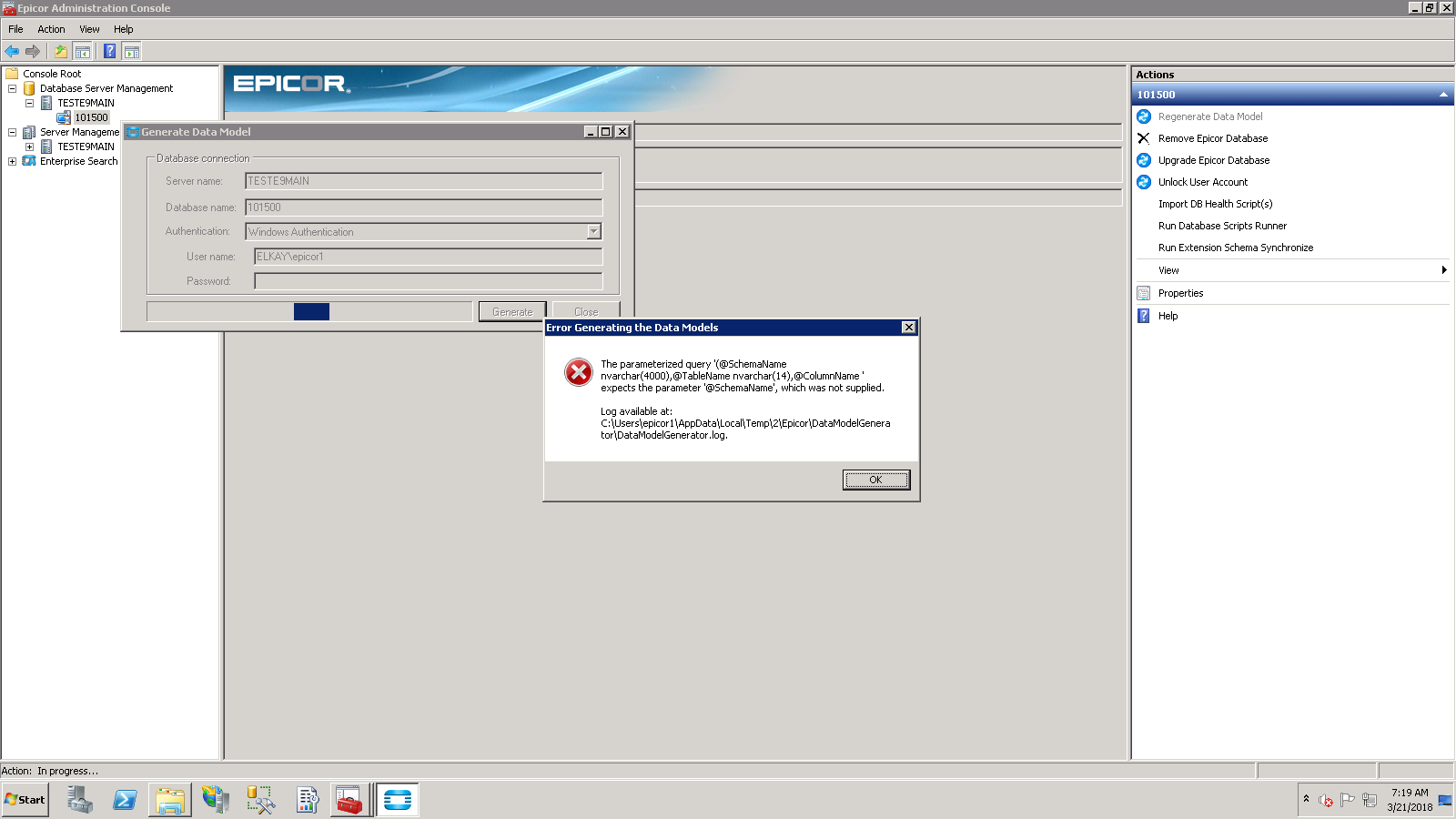Click the progress bar in Generate Data Model
The height and width of the screenshot is (819, 1456).
pos(309,312)
